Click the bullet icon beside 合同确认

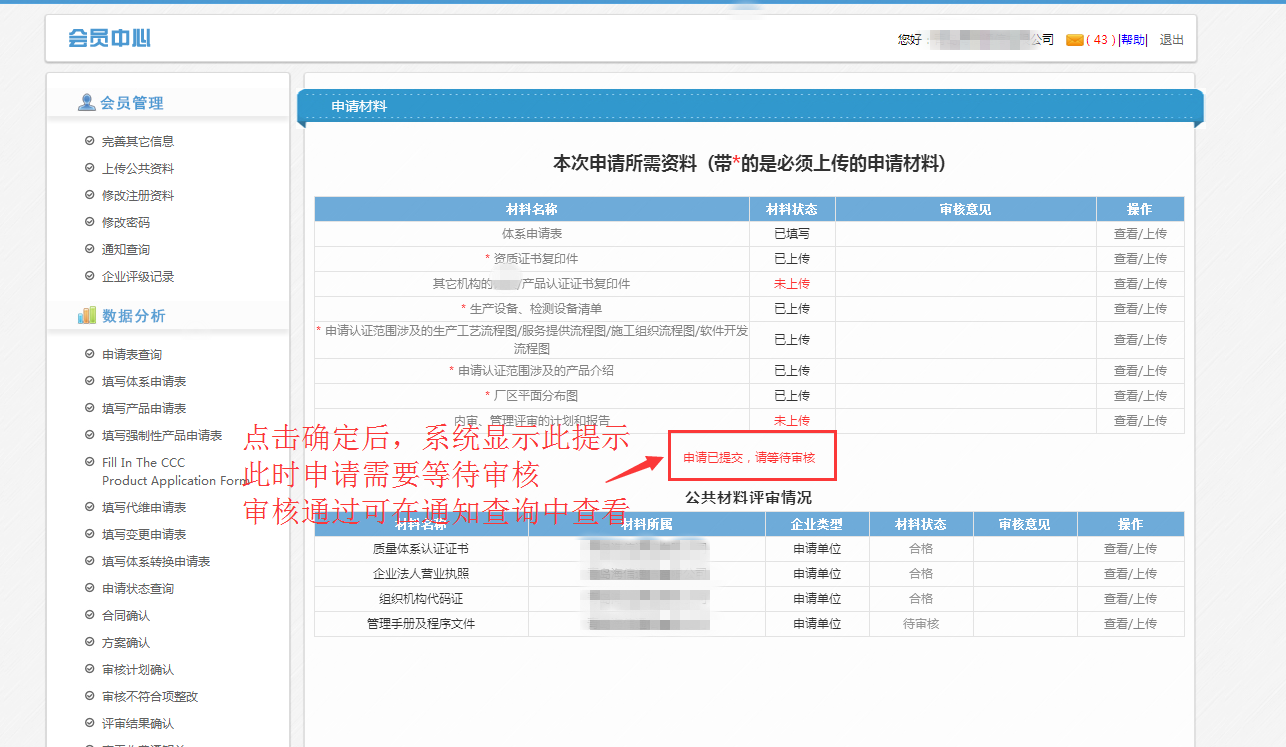(90, 615)
